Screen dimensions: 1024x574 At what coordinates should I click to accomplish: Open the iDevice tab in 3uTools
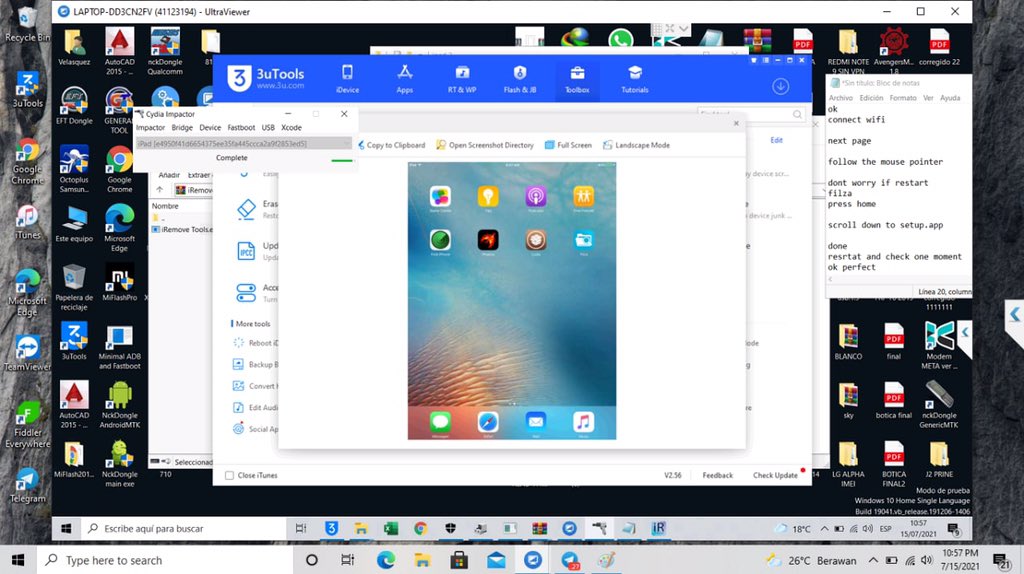pyautogui.click(x=347, y=79)
